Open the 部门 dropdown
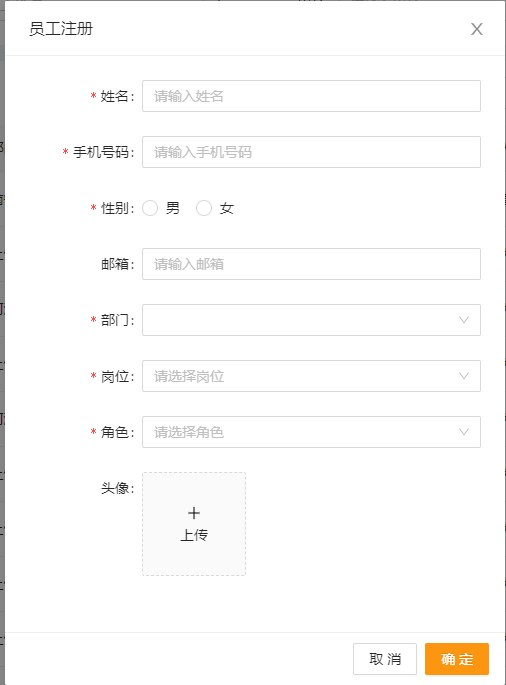This screenshot has height=685, width=506. [x=311, y=320]
